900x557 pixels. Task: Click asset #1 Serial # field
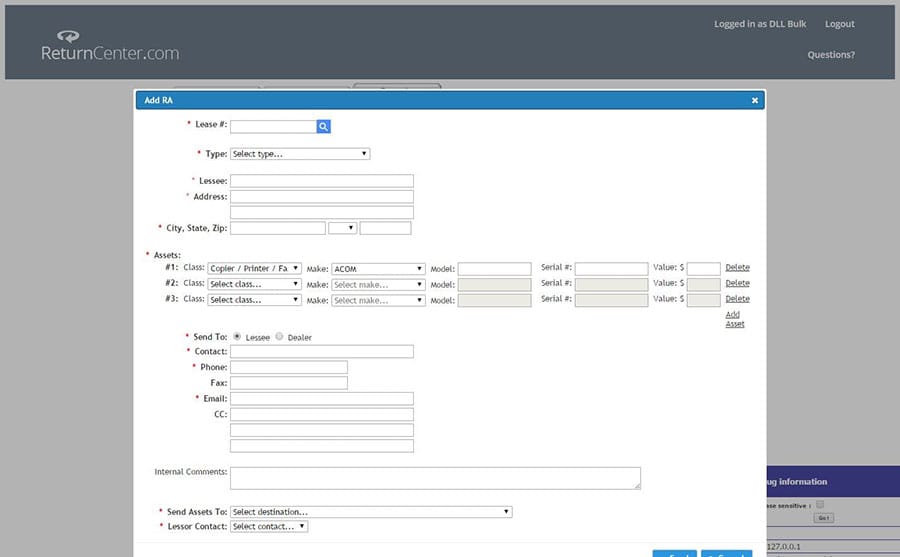pos(611,269)
